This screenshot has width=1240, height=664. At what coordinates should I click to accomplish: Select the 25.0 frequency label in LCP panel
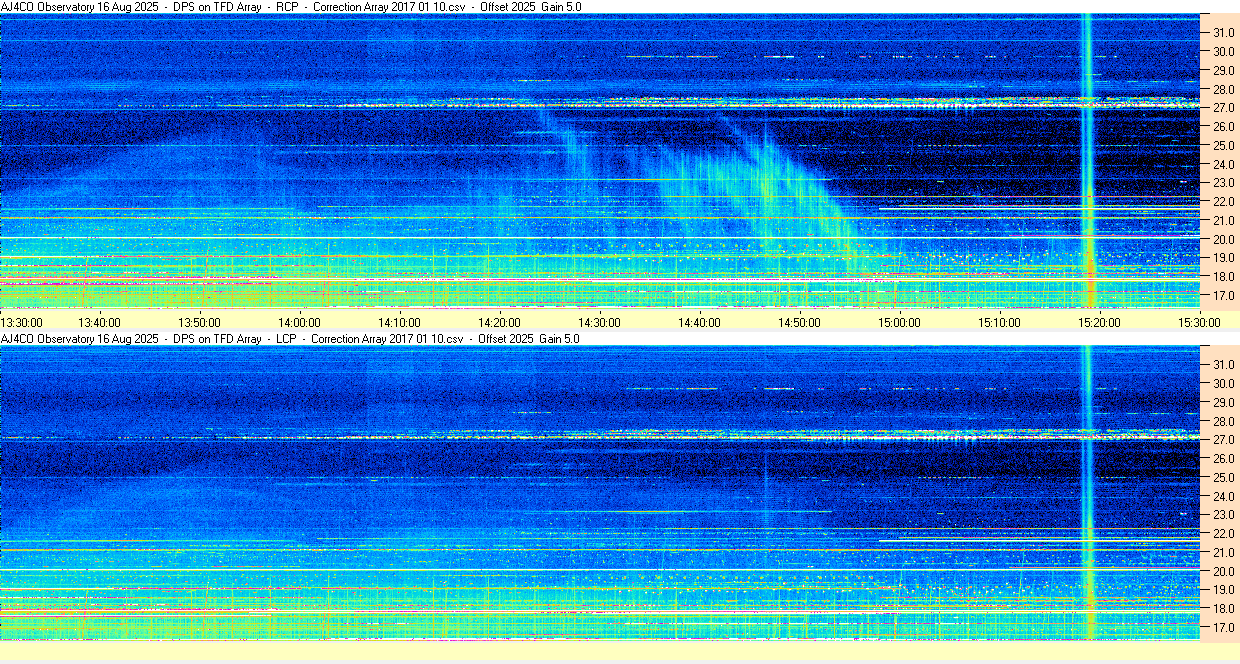(x=1224, y=478)
